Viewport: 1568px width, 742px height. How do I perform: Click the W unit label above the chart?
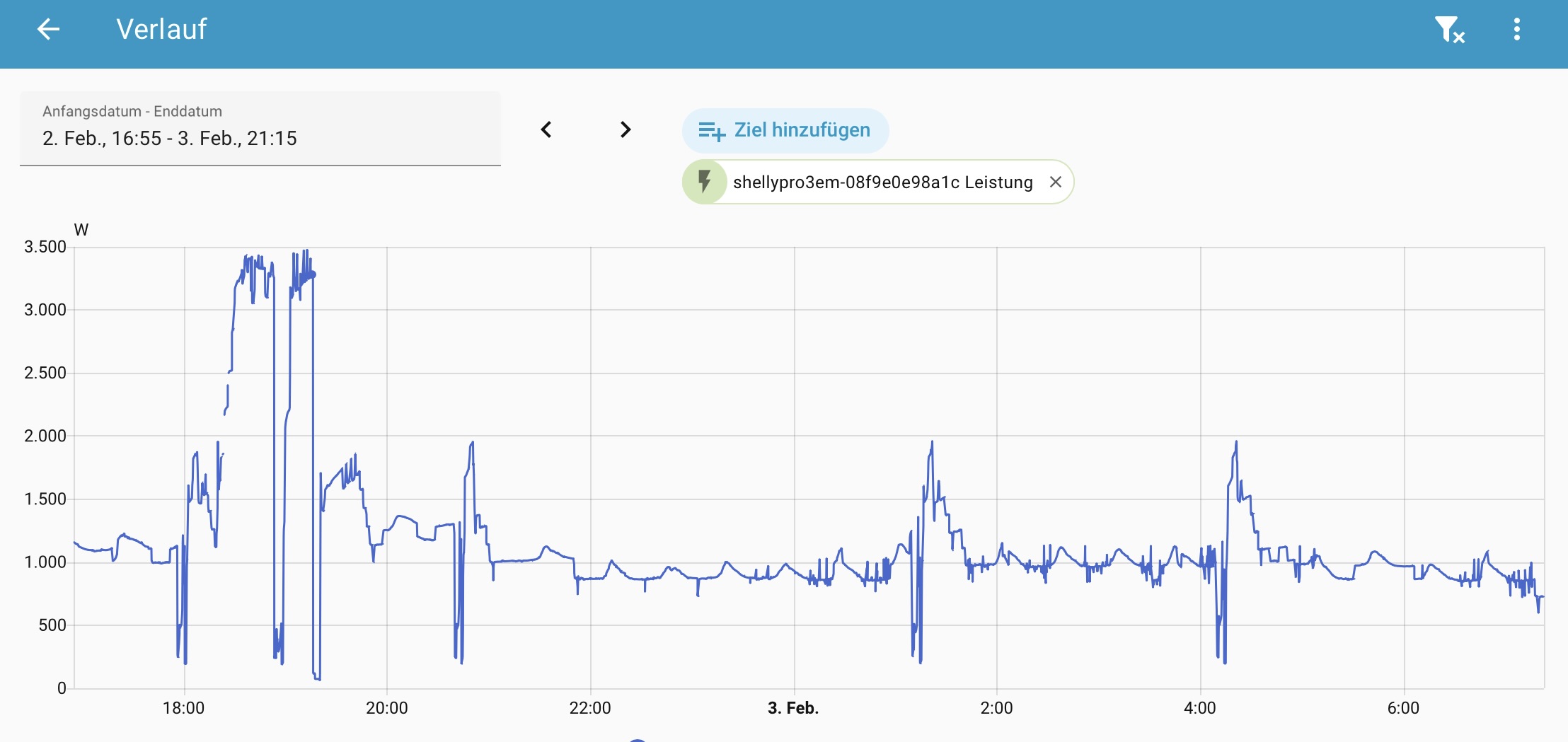(81, 230)
